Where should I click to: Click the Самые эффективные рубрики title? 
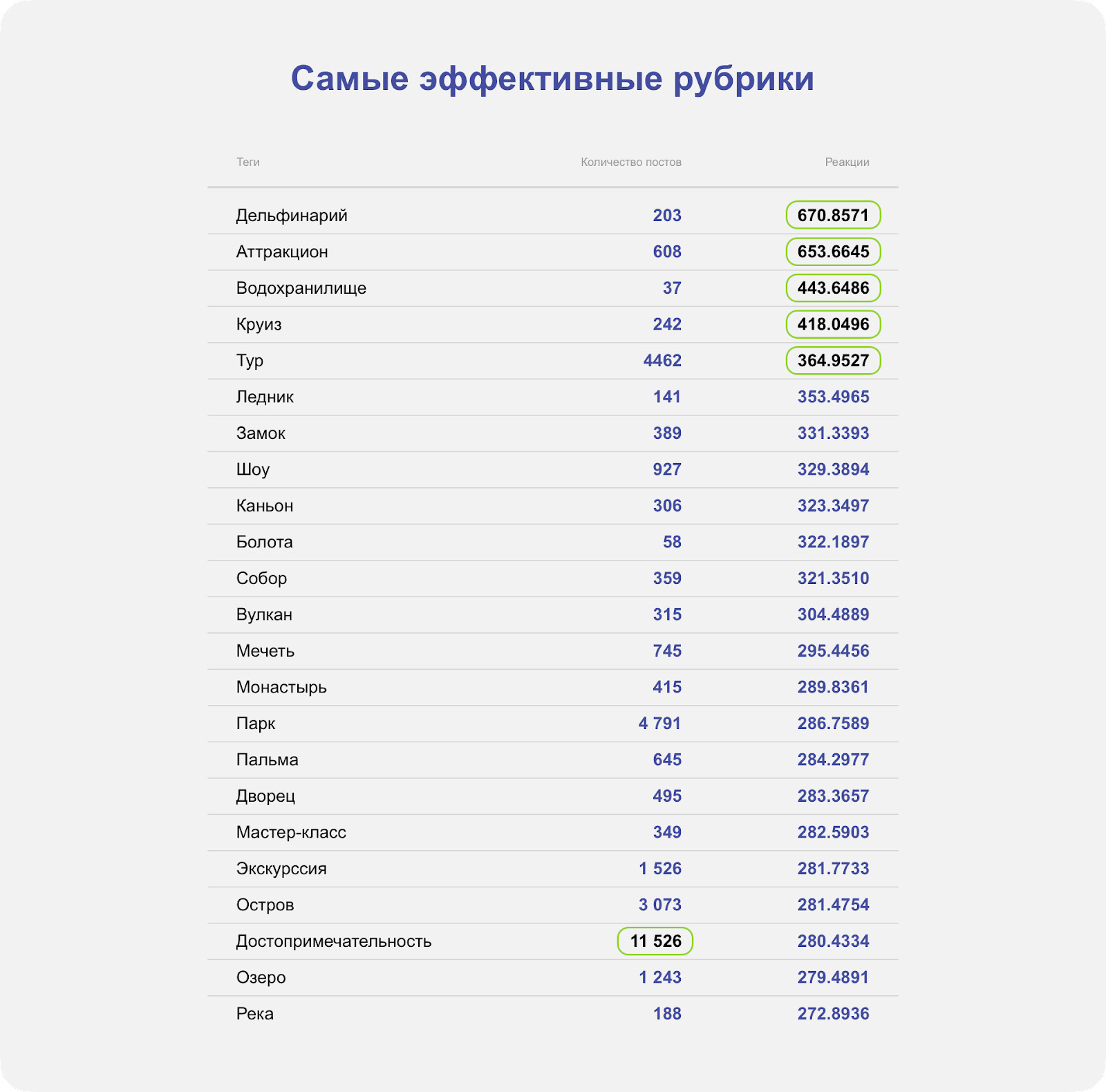(552, 79)
